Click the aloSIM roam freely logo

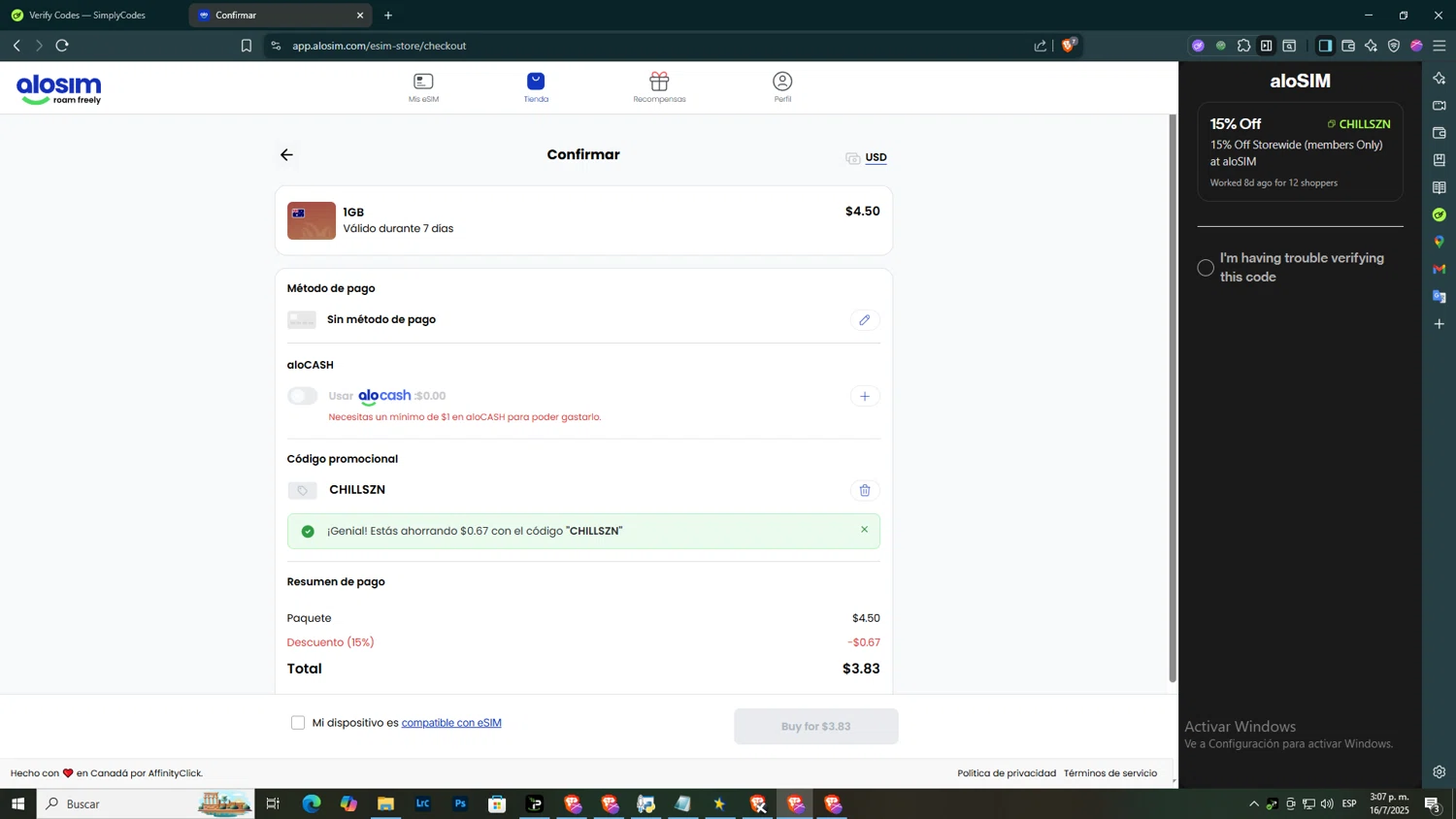tap(59, 89)
